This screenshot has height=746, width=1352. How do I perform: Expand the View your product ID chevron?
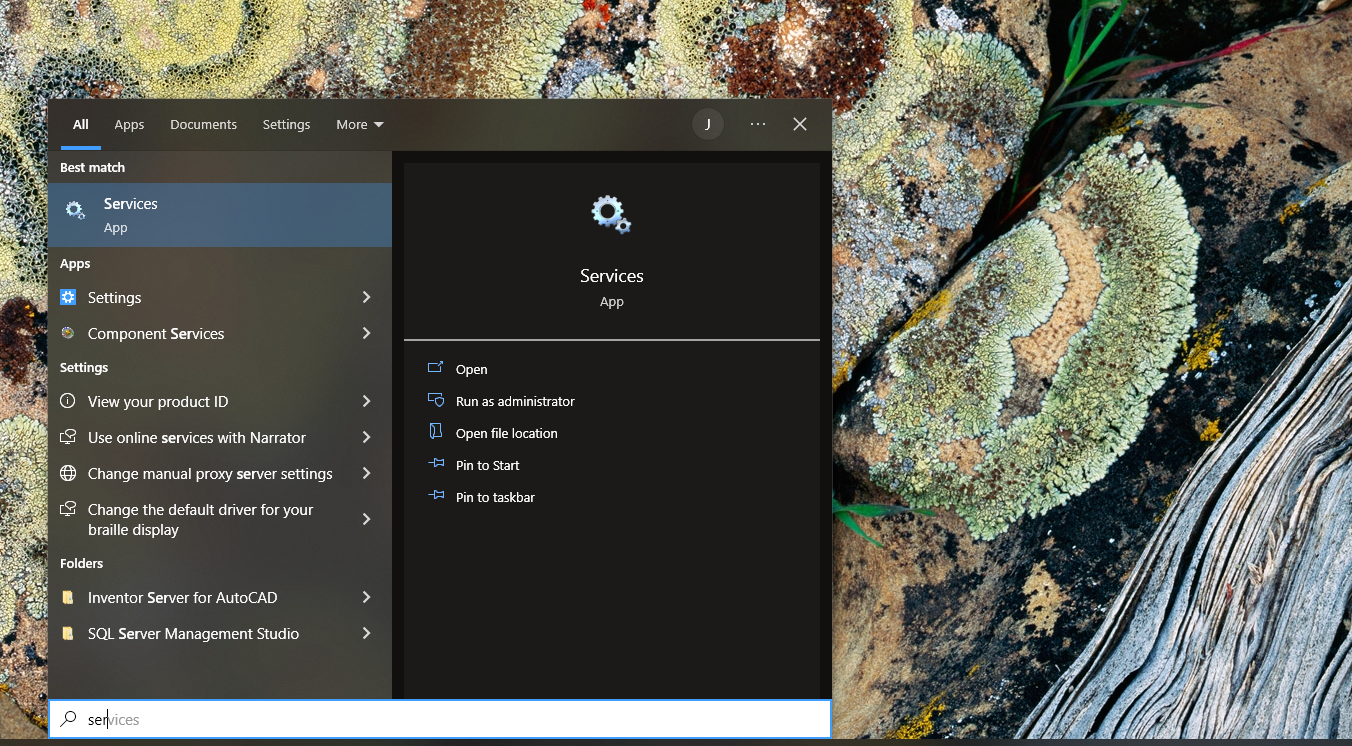point(366,401)
